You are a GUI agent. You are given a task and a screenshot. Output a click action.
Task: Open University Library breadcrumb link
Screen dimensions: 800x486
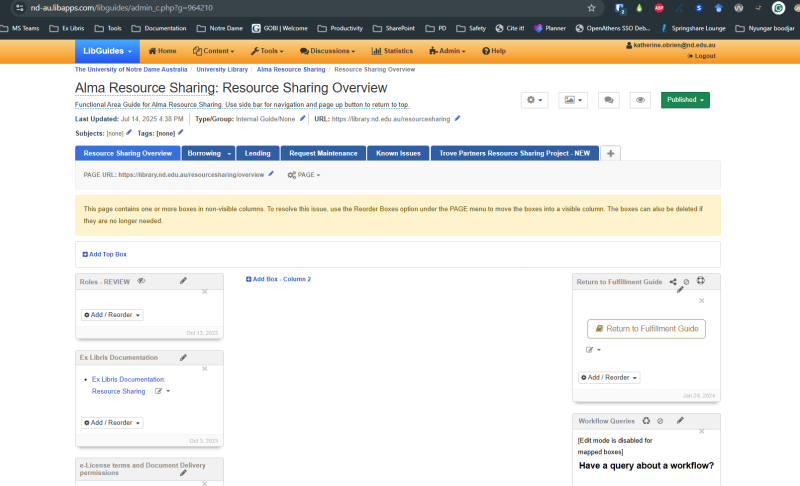pos(222,69)
